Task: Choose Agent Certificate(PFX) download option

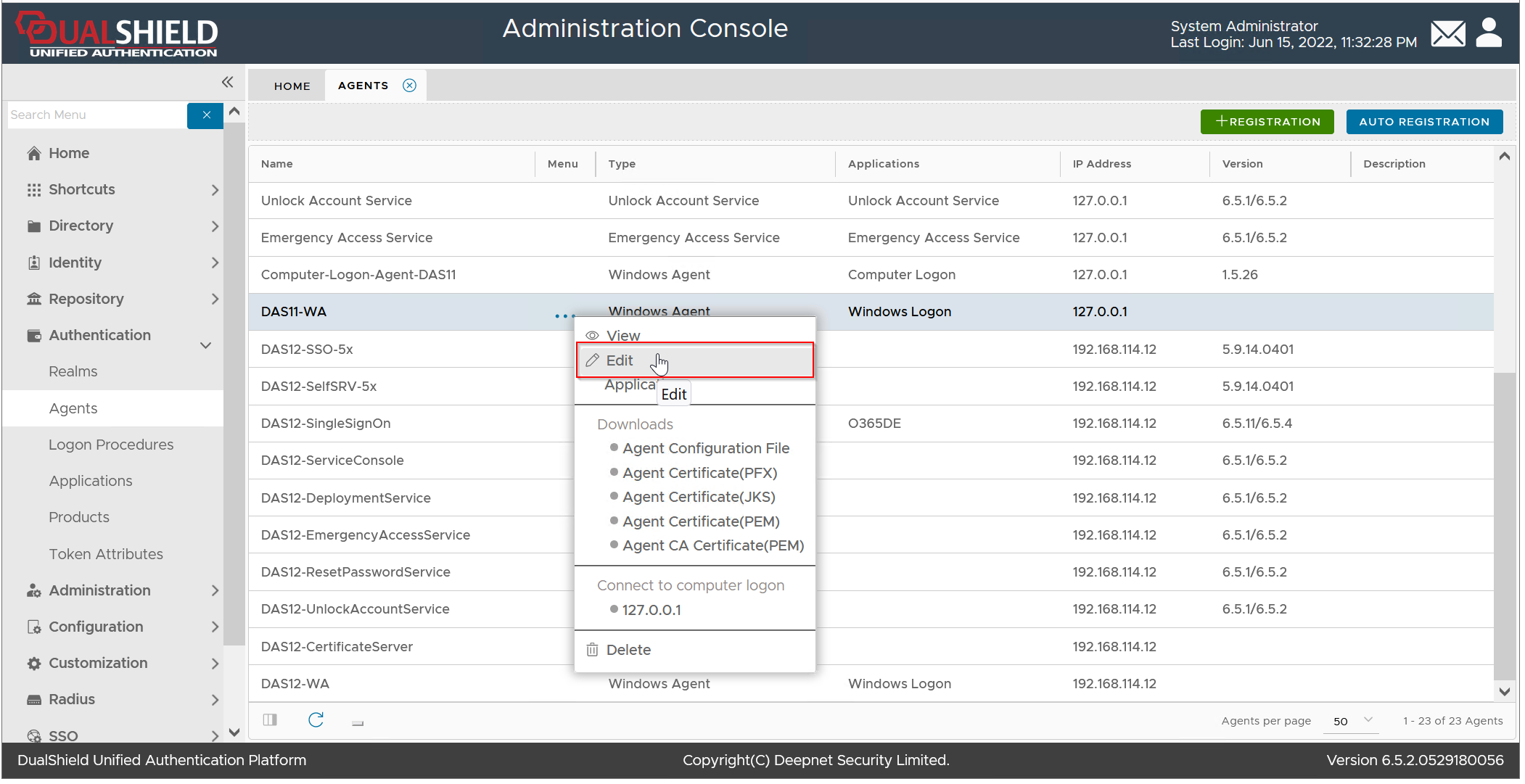Action: click(x=699, y=473)
